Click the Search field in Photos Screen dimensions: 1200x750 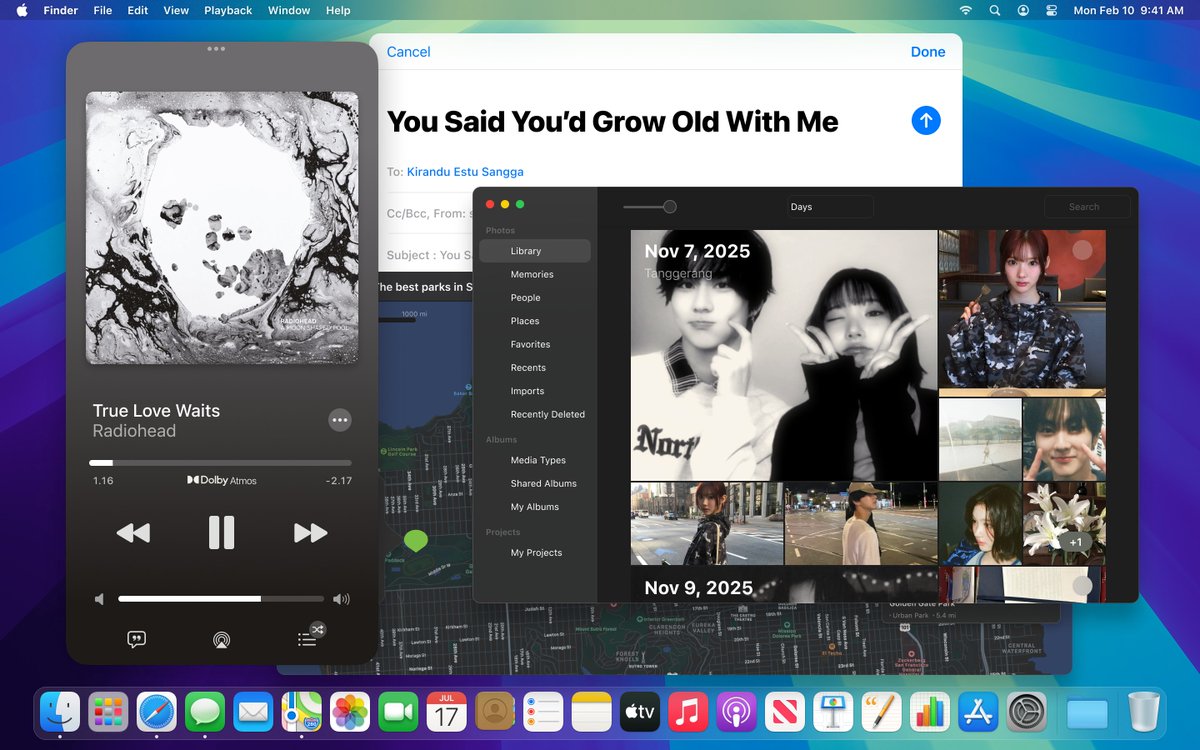click(x=1087, y=207)
